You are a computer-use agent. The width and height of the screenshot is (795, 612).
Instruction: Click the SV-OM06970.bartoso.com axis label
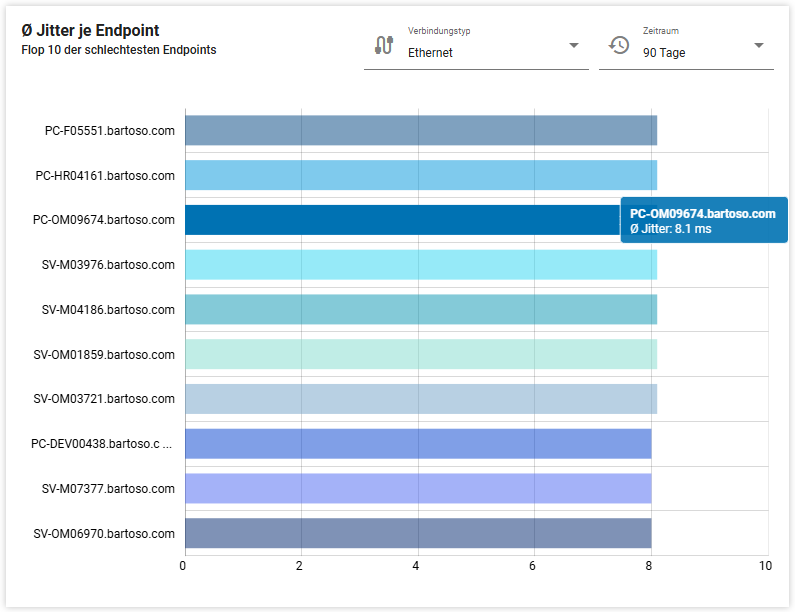tap(104, 533)
